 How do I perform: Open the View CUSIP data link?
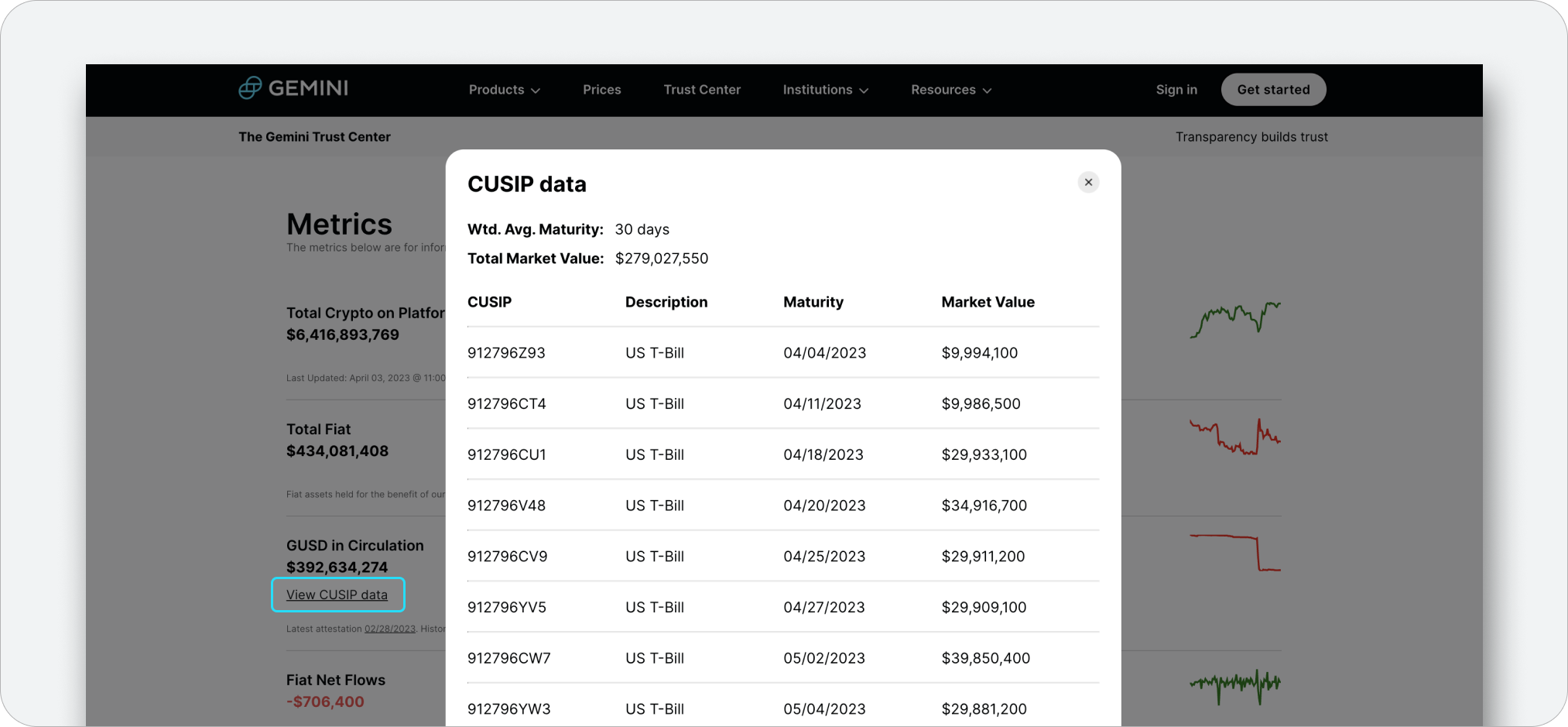click(337, 595)
